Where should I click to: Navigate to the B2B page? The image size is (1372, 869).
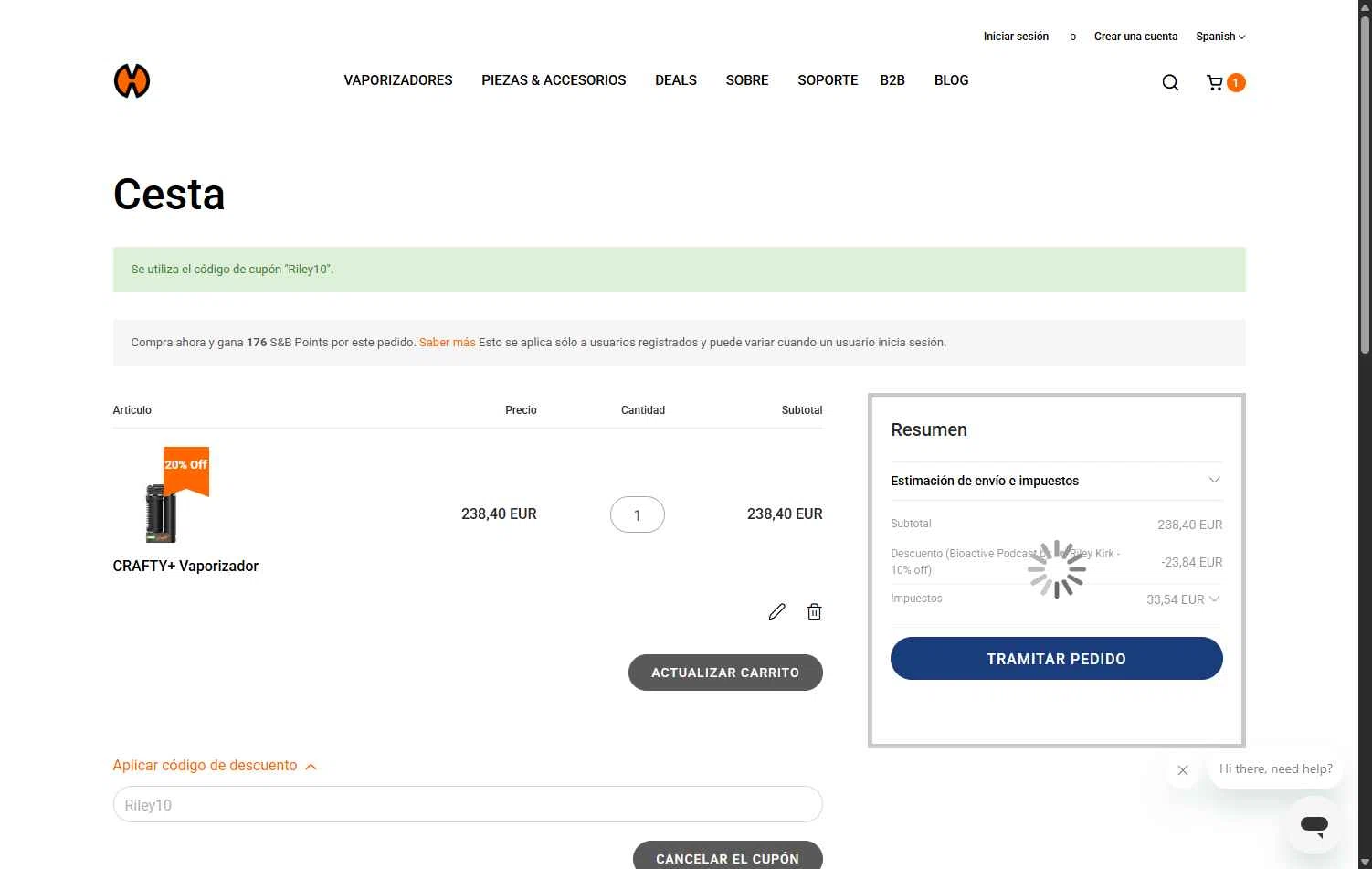click(892, 80)
